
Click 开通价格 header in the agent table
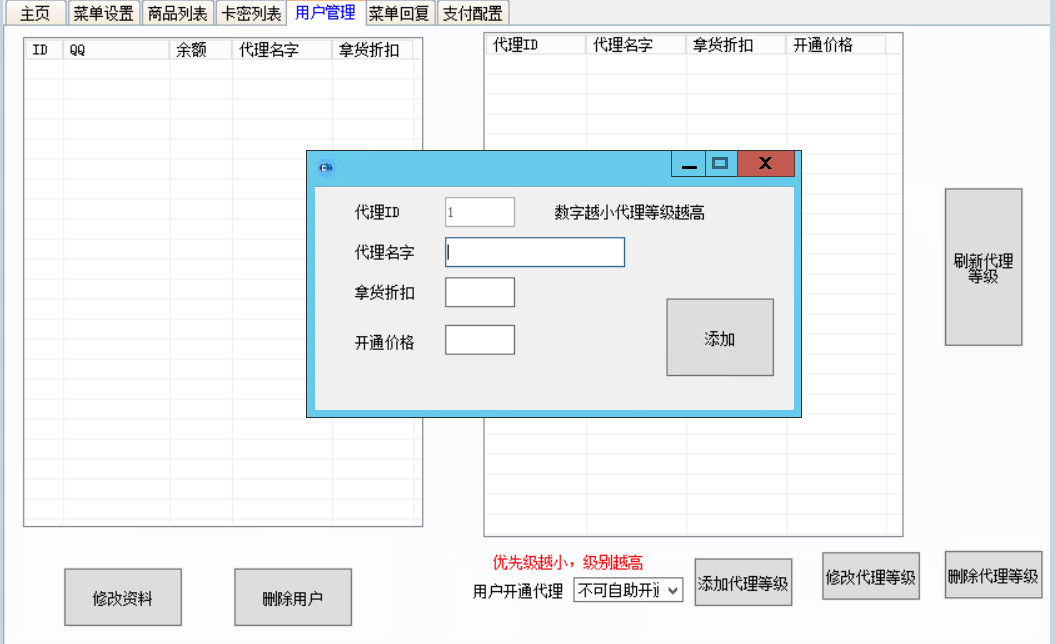click(835, 45)
